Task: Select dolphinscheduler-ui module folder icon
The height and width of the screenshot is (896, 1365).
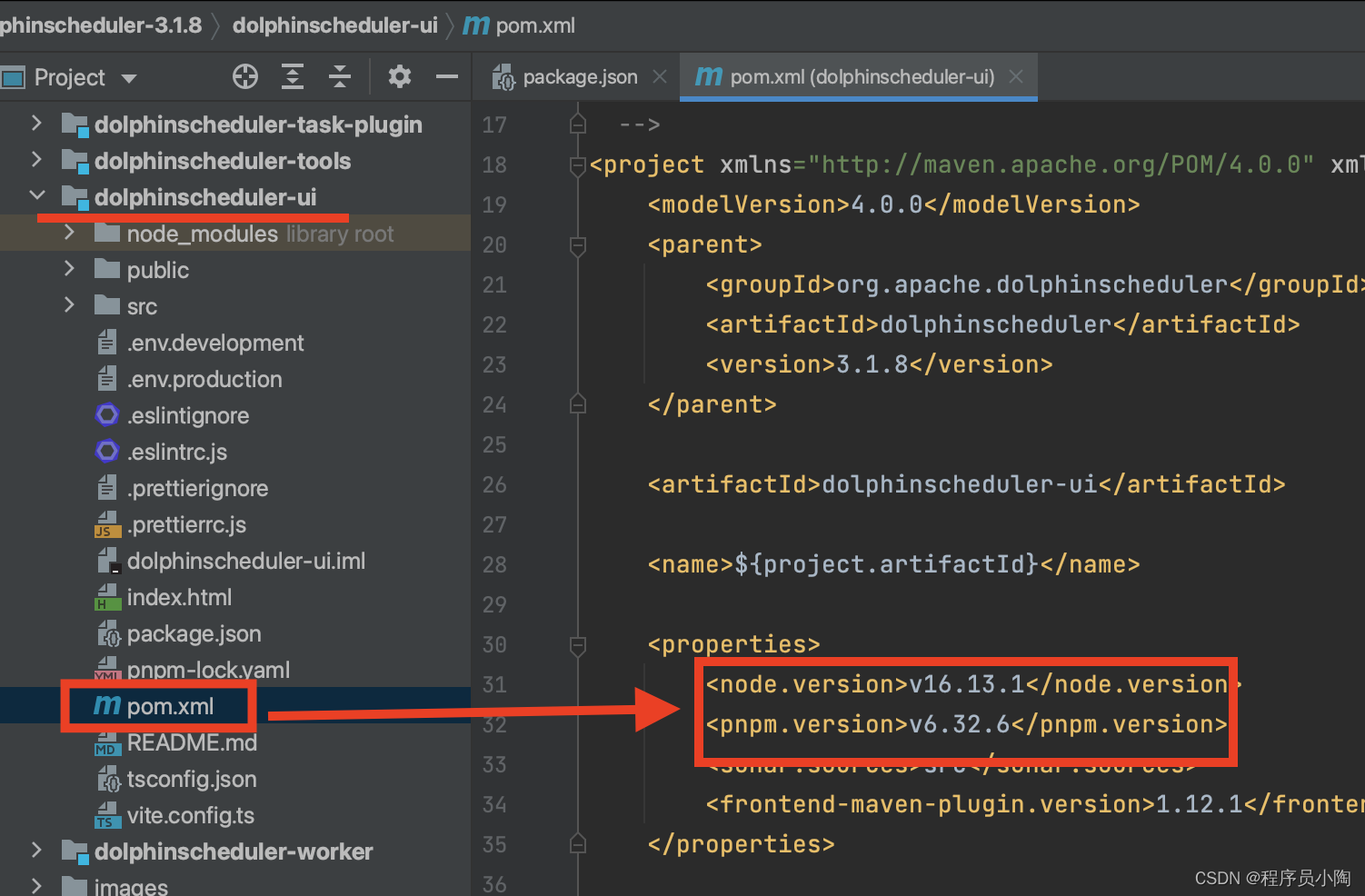Action: click(x=75, y=197)
